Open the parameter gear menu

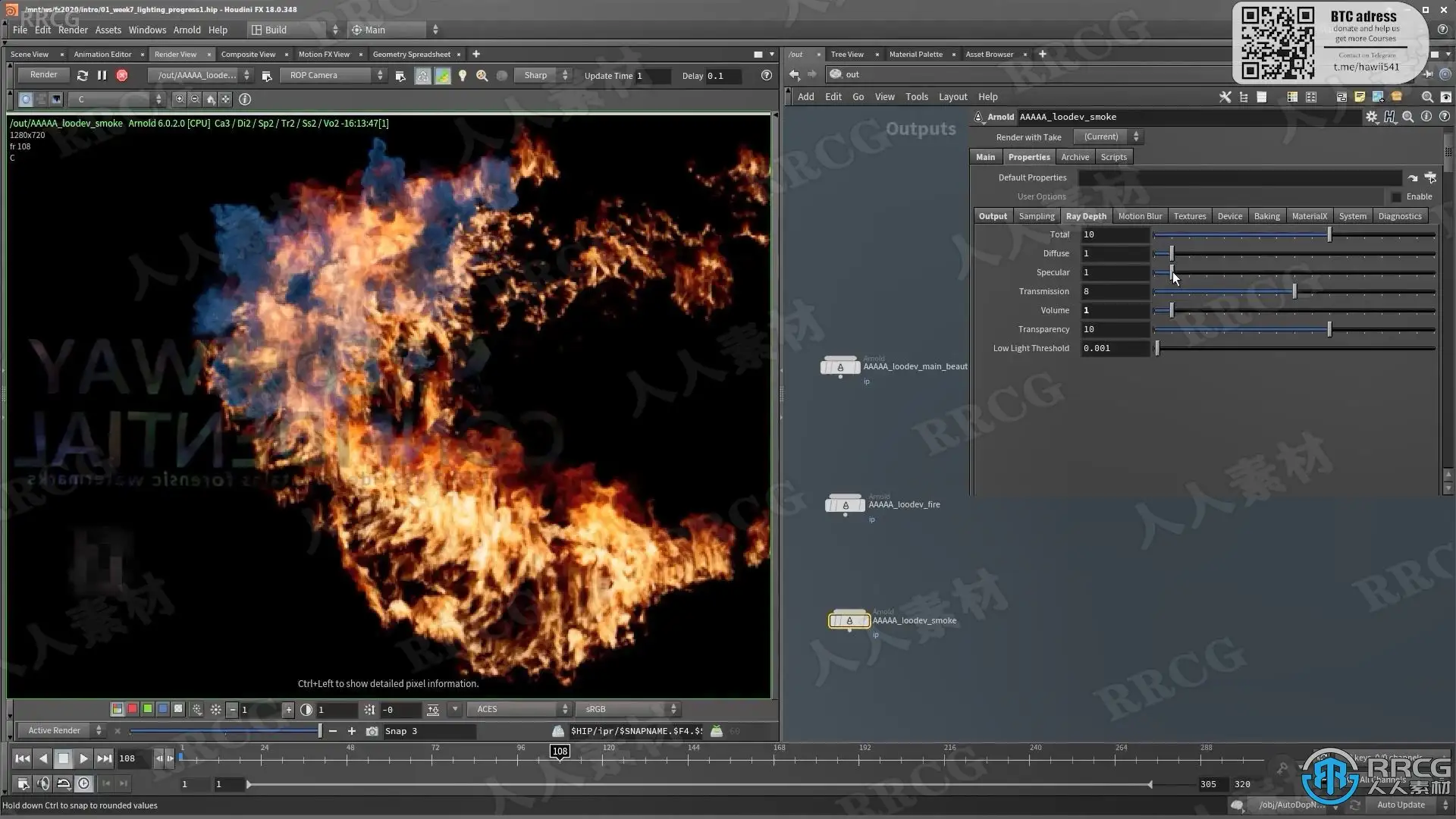[x=1371, y=117]
